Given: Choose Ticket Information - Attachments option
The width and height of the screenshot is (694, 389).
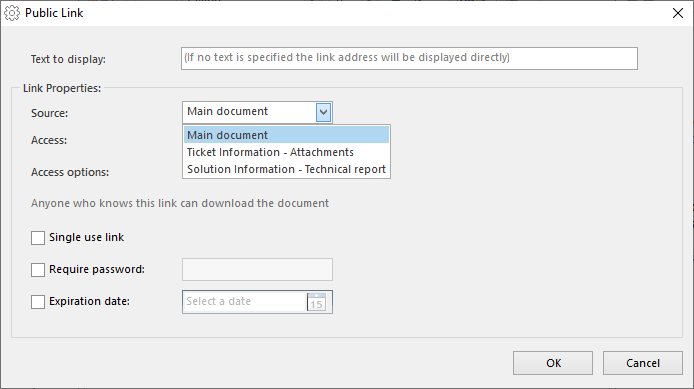Looking at the screenshot, I should (x=286, y=152).
